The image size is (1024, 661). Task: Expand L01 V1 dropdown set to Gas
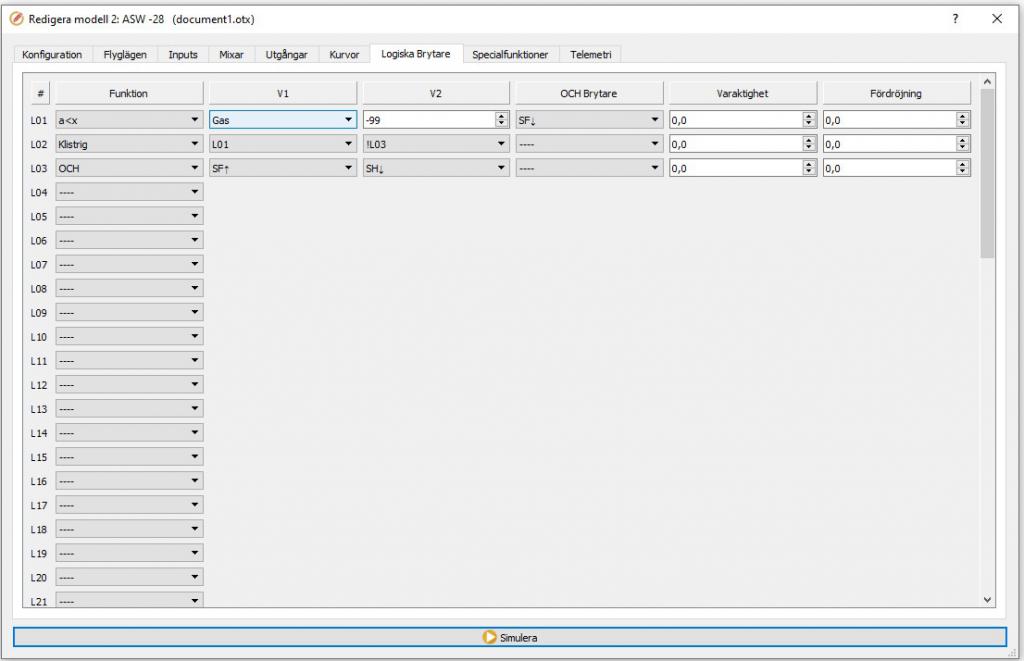282,120
